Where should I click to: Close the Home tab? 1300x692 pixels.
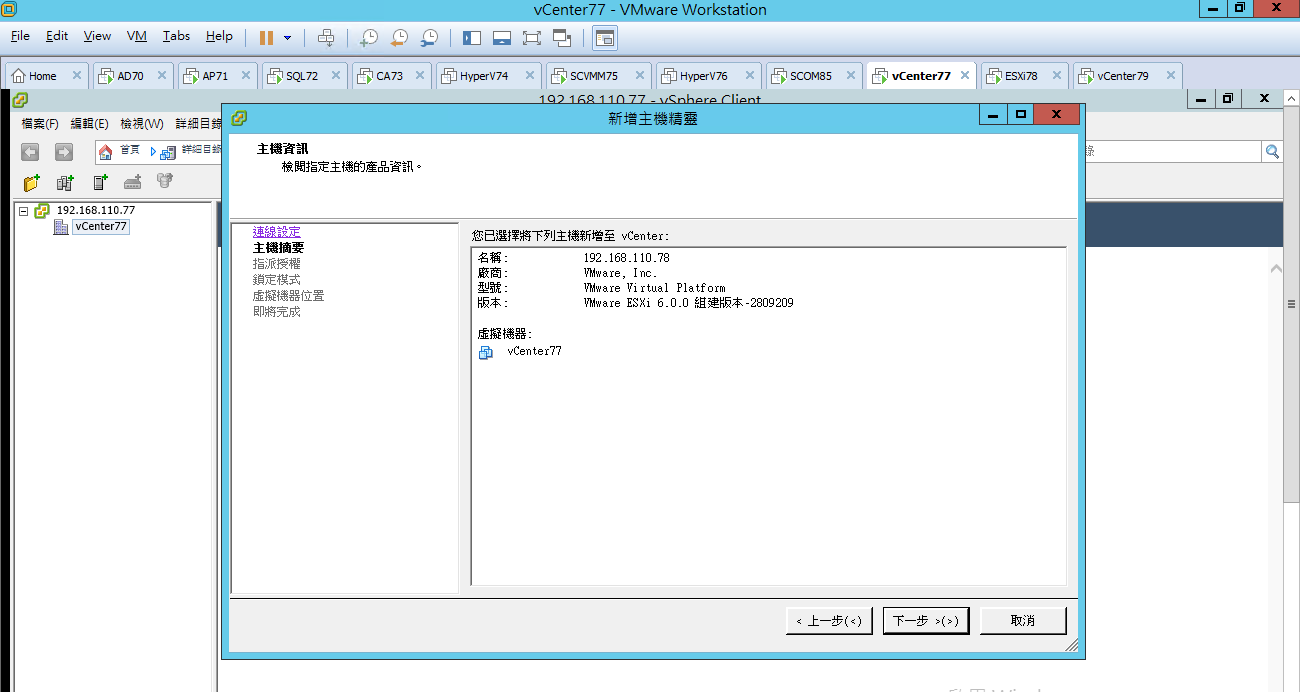pos(77,76)
